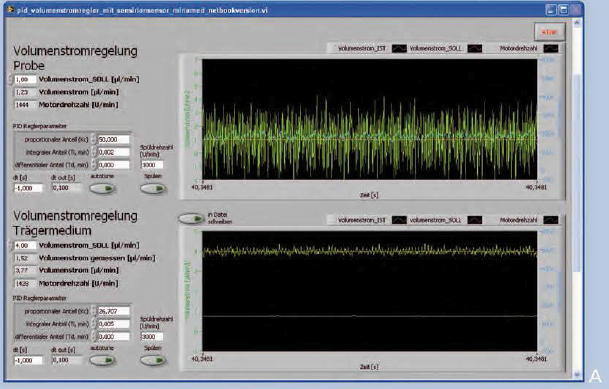Click stepper for Trägermedium proportionaler Anteil
This screenshot has width=609, height=389.
(94, 311)
